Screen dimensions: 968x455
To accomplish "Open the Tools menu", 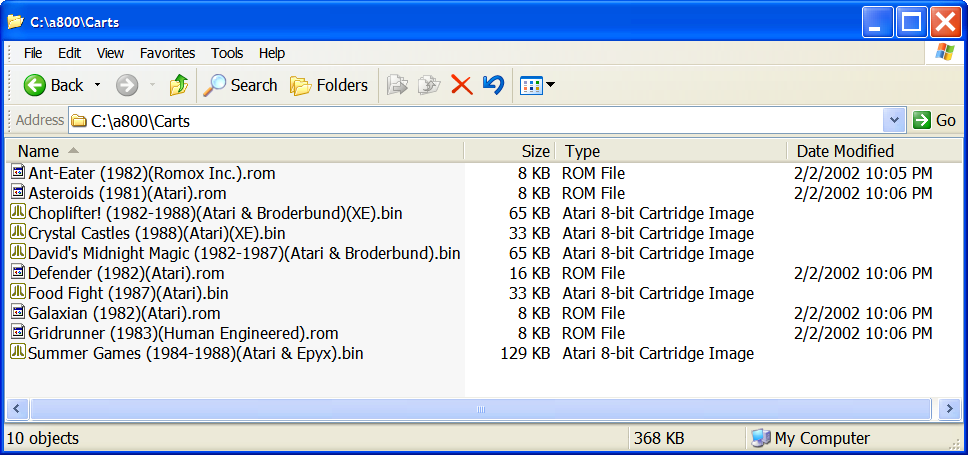I will (227, 53).
